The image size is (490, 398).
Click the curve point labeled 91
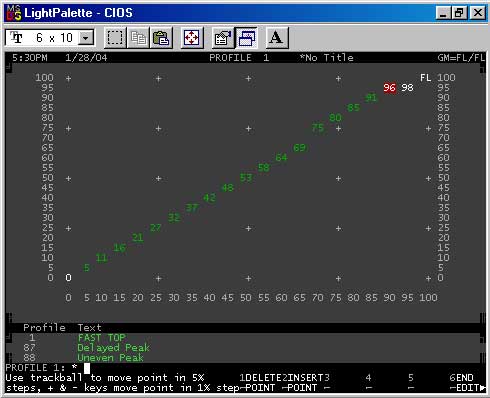pyautogui.click(x=371, y=98)
